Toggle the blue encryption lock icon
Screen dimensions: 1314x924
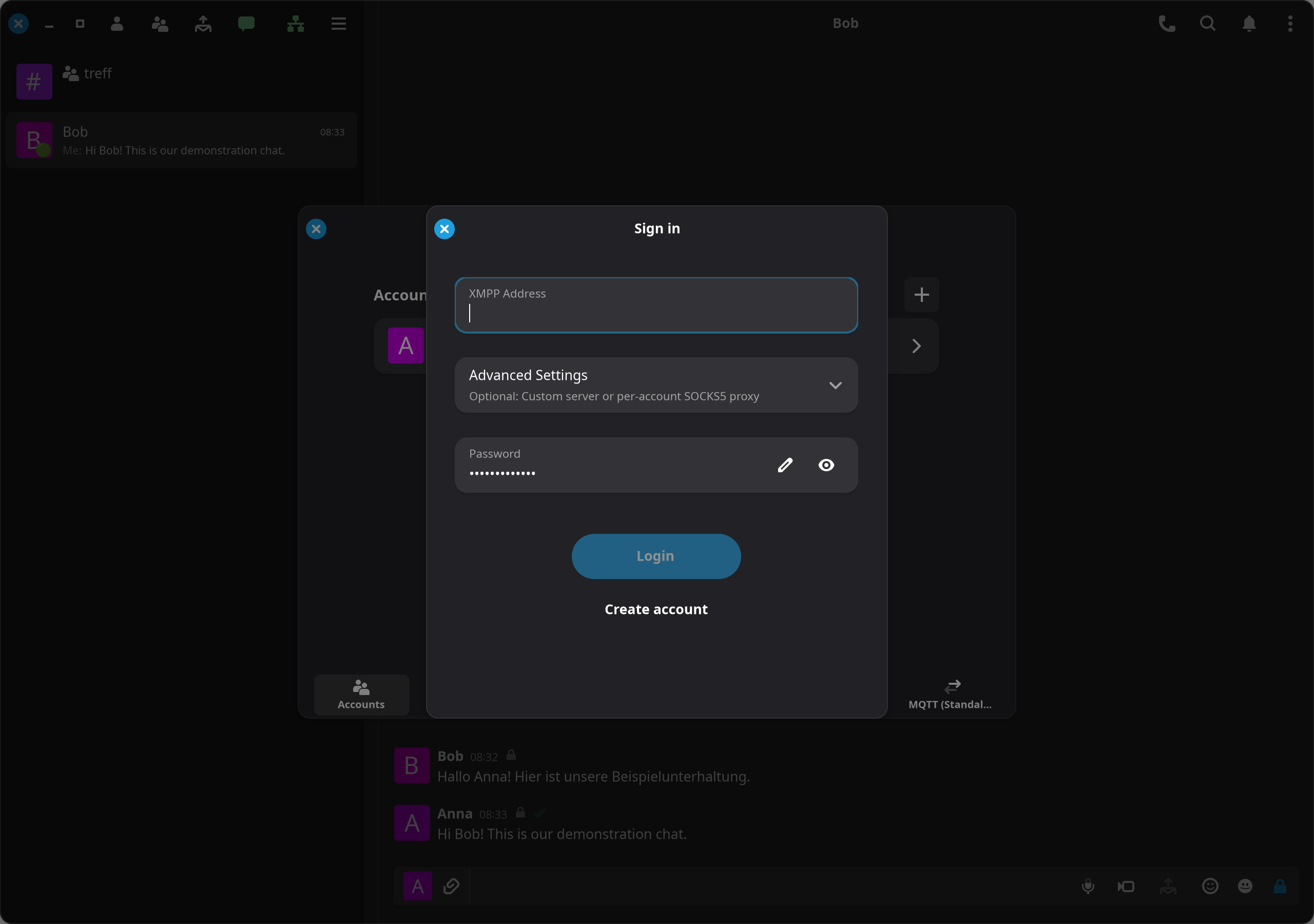pos(1280,886)
